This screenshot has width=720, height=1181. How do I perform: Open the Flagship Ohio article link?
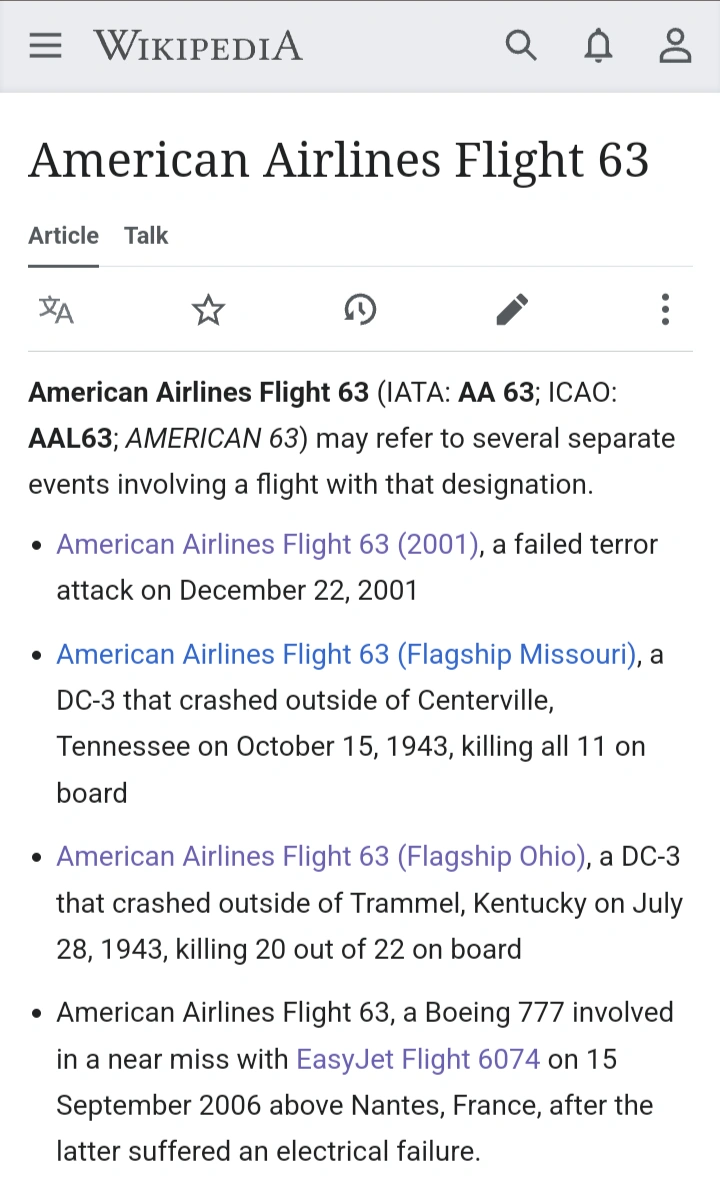320,857
